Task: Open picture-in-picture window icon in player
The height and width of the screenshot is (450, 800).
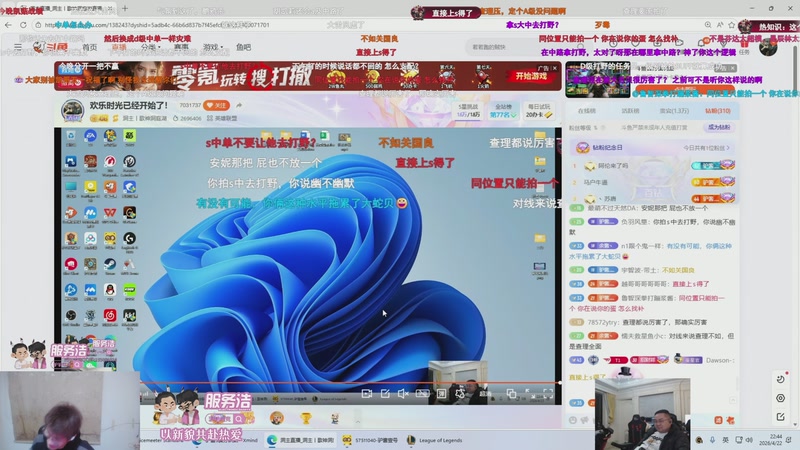Action: (x=511, y=393)
